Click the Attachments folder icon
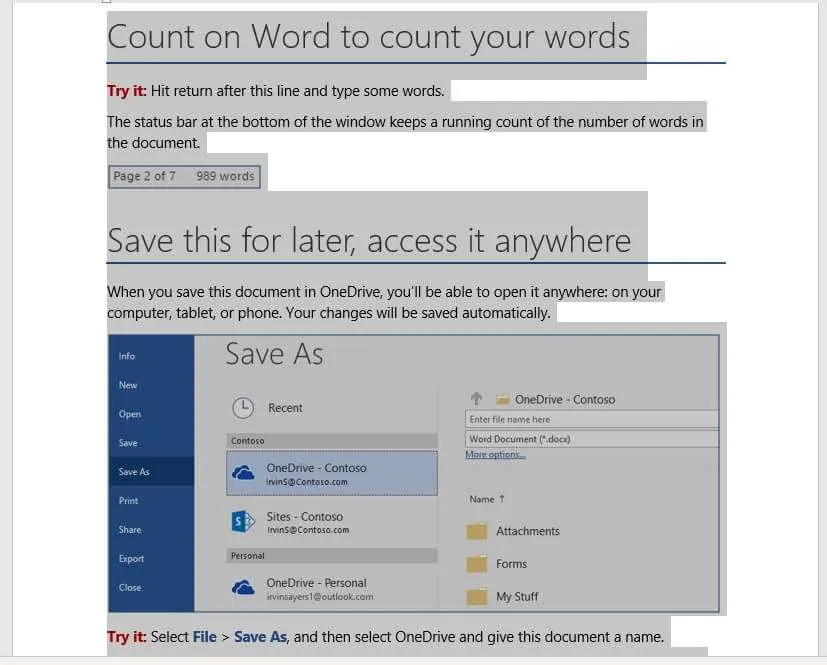Viewport: 827px width, 665px height. pos(477,531)
